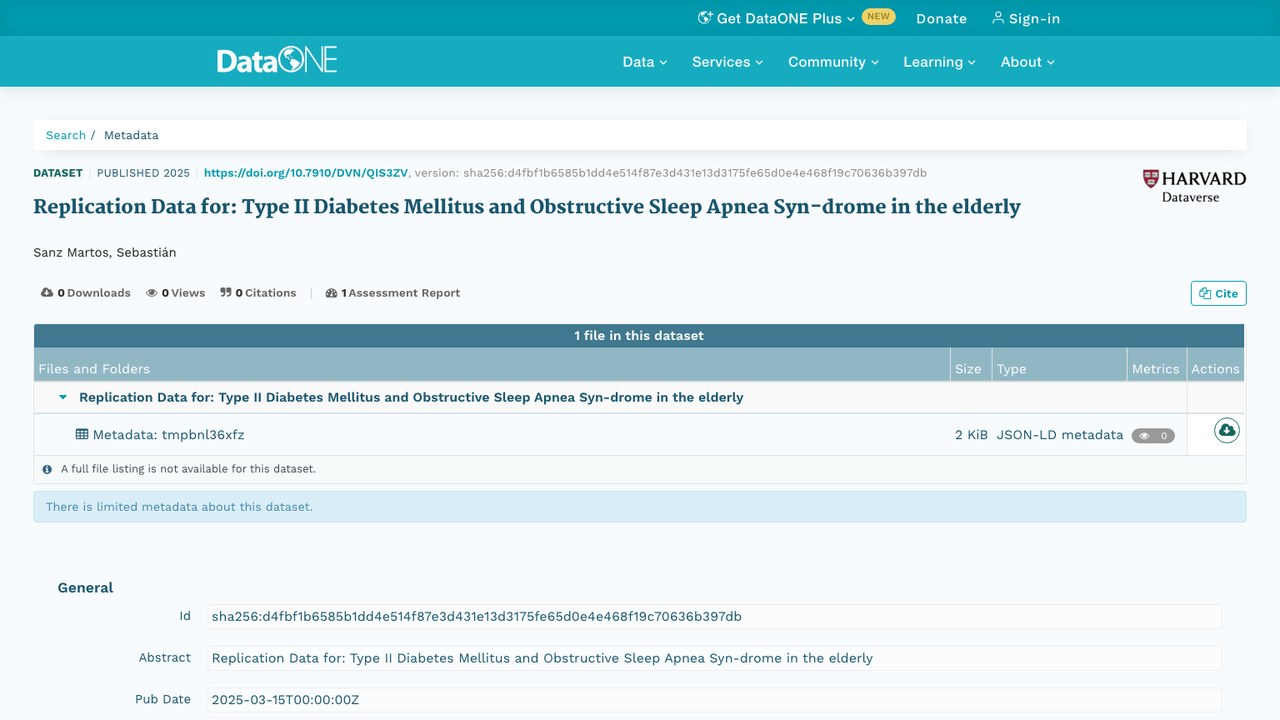Viewport: 1280px width, 720px height.
Task: Click the author name Sanz Martos, Sebastián
Action: pyautogui.click(x=105, y=252)
